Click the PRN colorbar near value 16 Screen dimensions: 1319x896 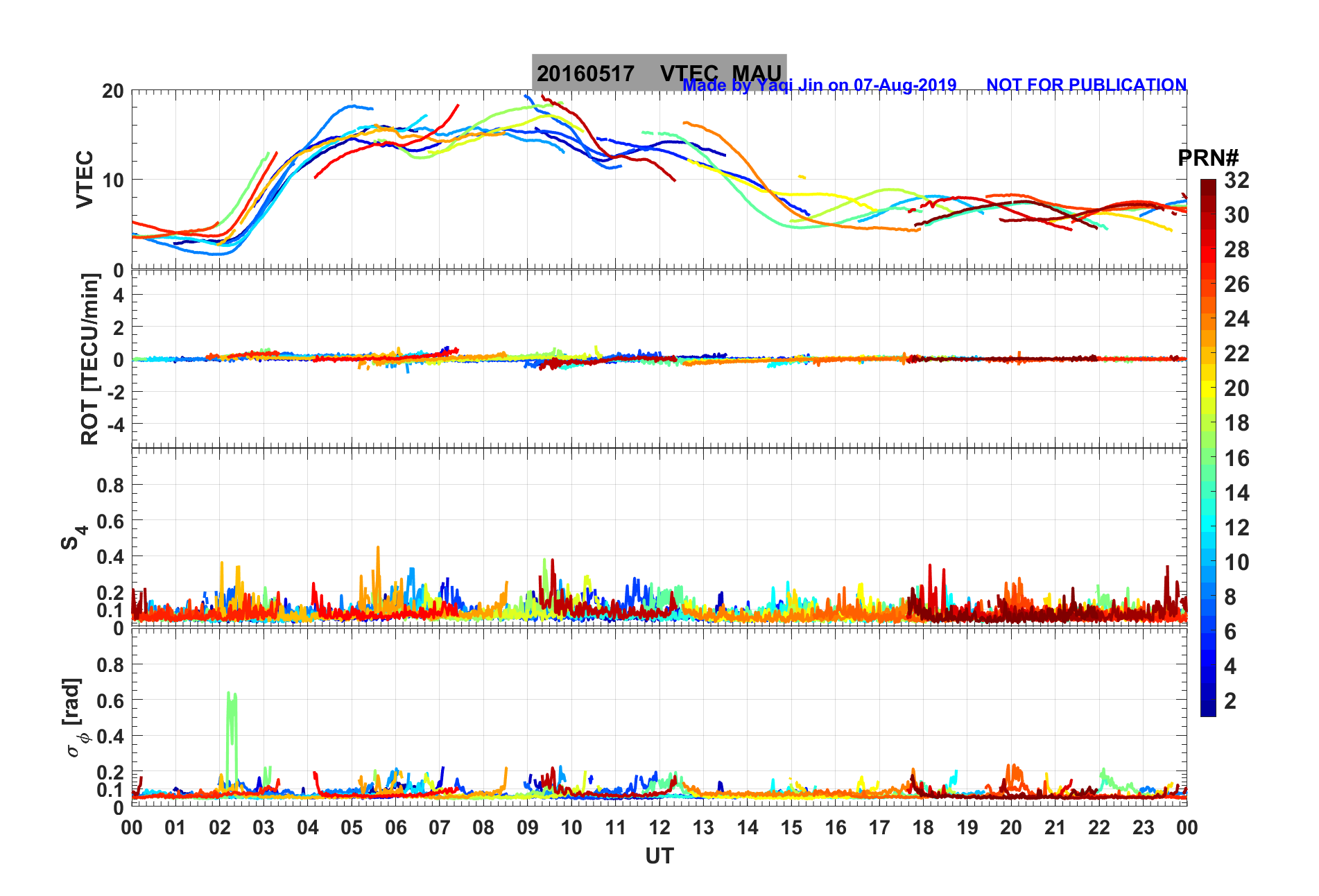tap(1208, 458)
